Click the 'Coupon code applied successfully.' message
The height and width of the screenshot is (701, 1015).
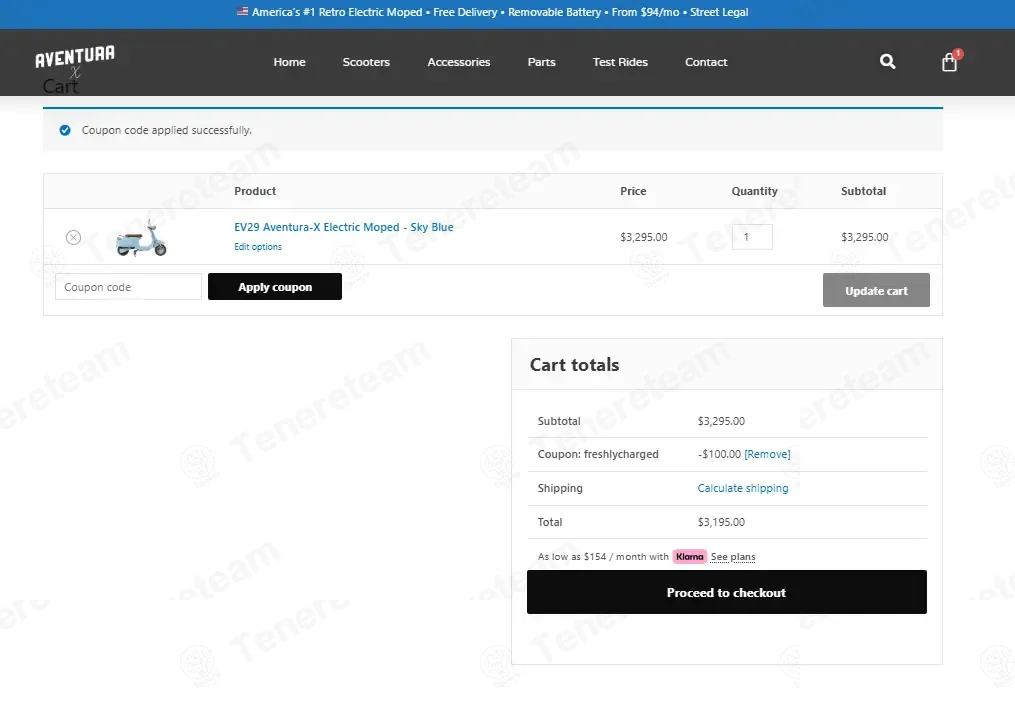click(x=166, y=130)
